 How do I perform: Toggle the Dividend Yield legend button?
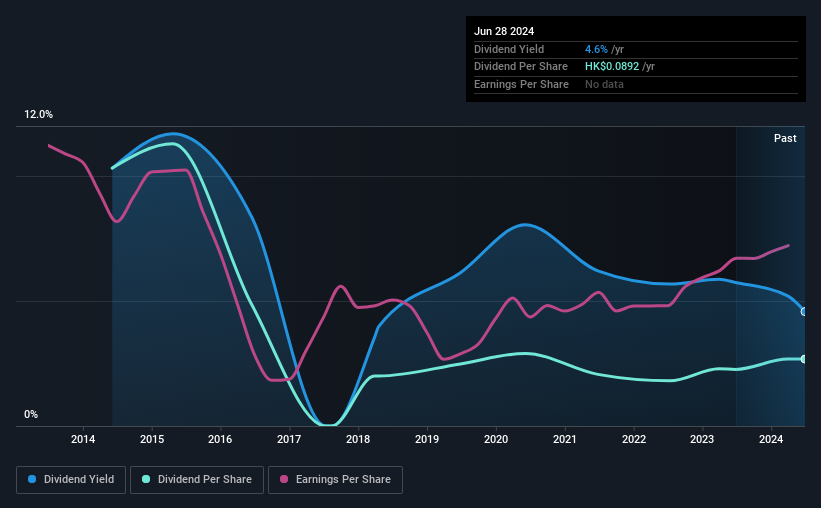point(71,480)
